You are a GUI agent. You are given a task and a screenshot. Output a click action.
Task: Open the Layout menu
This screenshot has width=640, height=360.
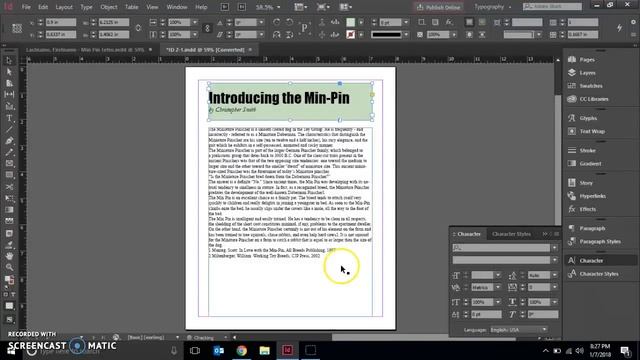64,7
